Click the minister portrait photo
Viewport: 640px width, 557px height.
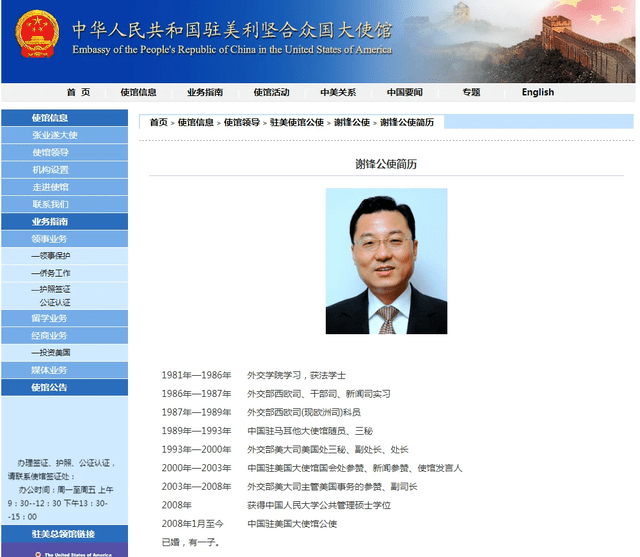coord(386,261)
